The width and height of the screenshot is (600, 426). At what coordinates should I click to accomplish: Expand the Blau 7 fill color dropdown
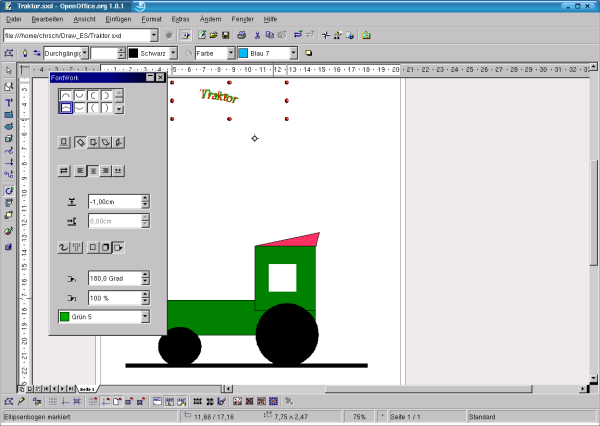(293, 52)
